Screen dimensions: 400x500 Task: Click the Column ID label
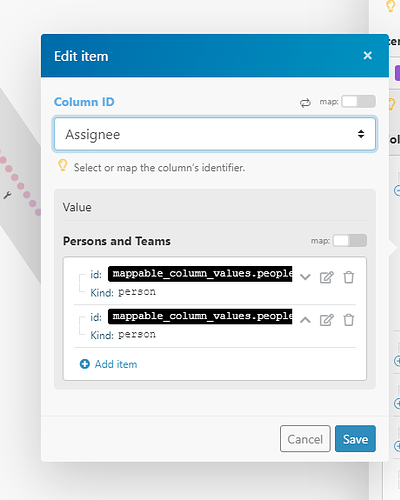coord(84,102)
